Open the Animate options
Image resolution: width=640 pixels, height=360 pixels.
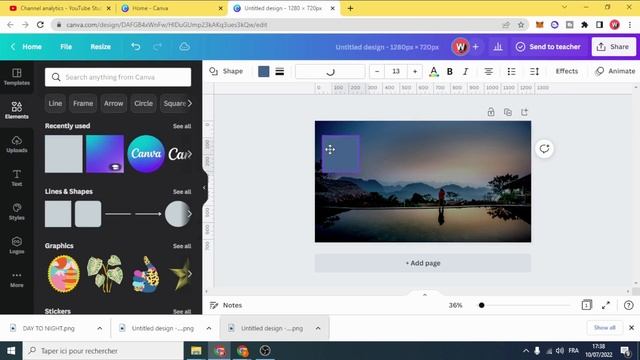[x=615, y=71]
